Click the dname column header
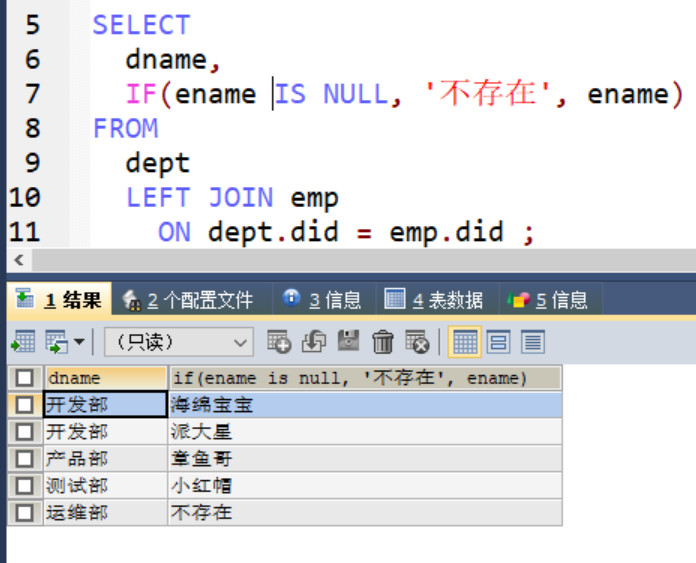The width and height of the screenshot is (696, 563). coord(106,378)
